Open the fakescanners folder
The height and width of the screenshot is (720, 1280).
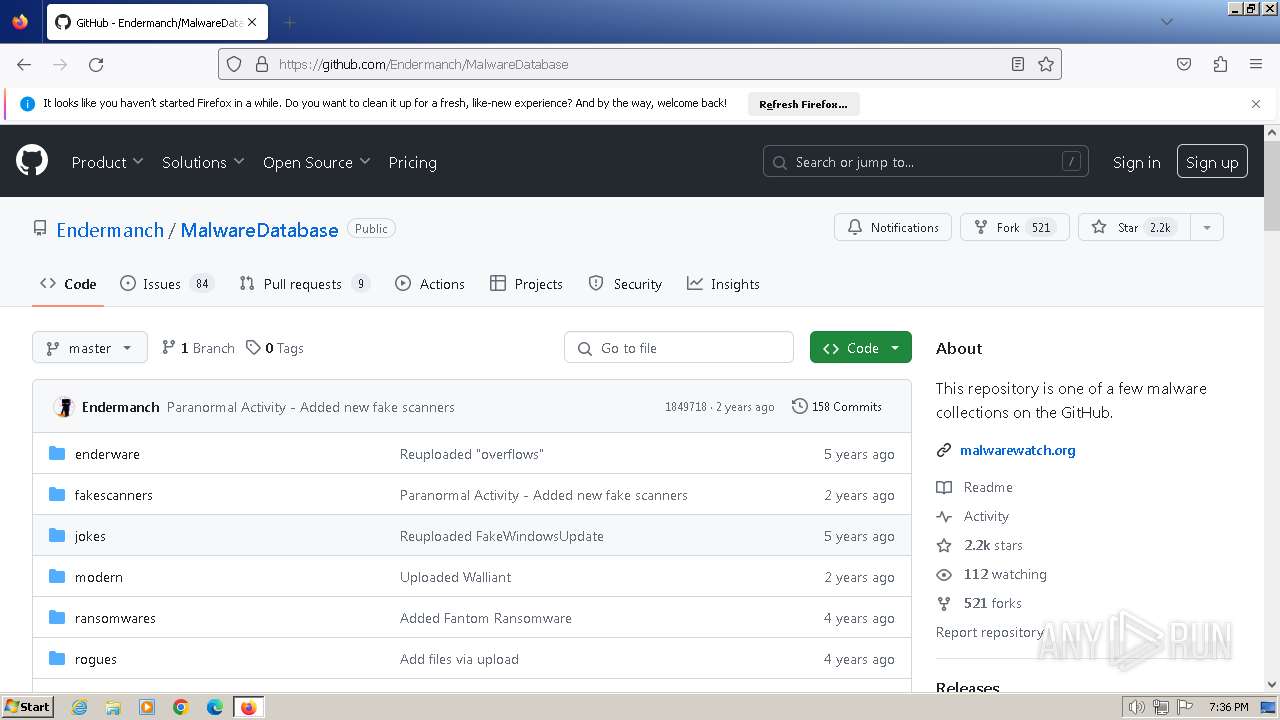pos(114,495)
